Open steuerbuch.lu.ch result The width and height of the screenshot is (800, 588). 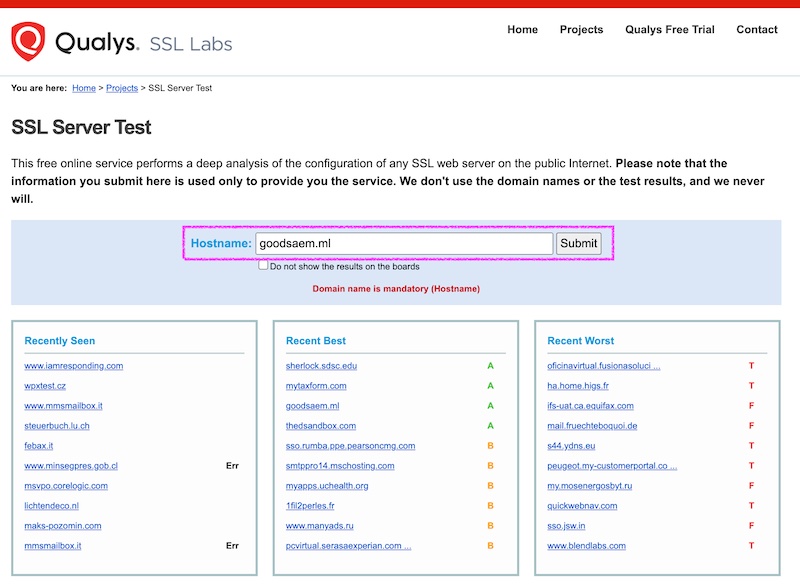pos(57,426)
